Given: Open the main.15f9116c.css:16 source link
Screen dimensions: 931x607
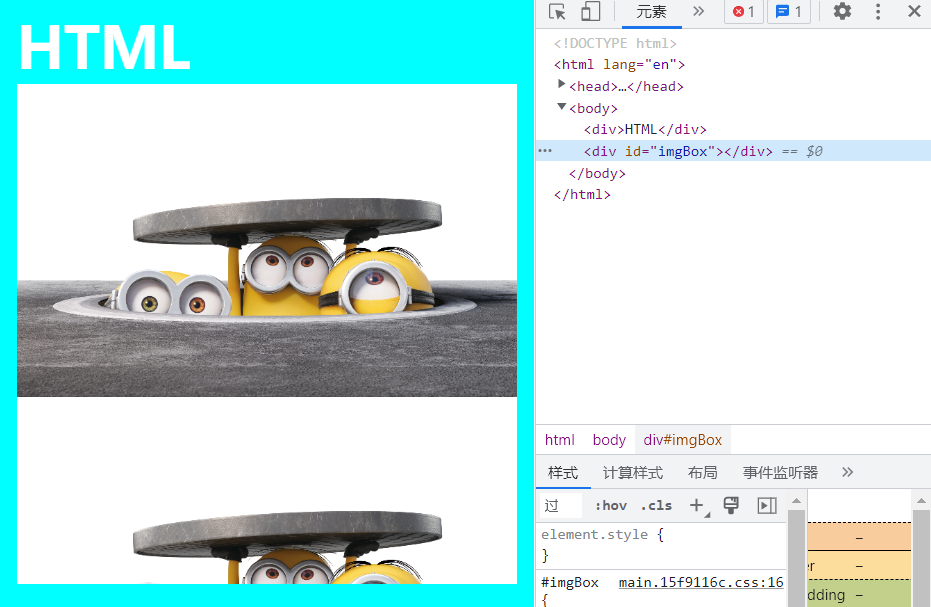Looking at the screenshot, I should point(701,583).
